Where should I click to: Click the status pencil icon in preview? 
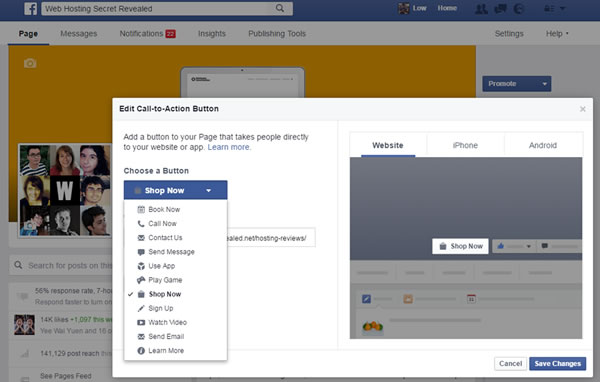(x=367, y=299)
